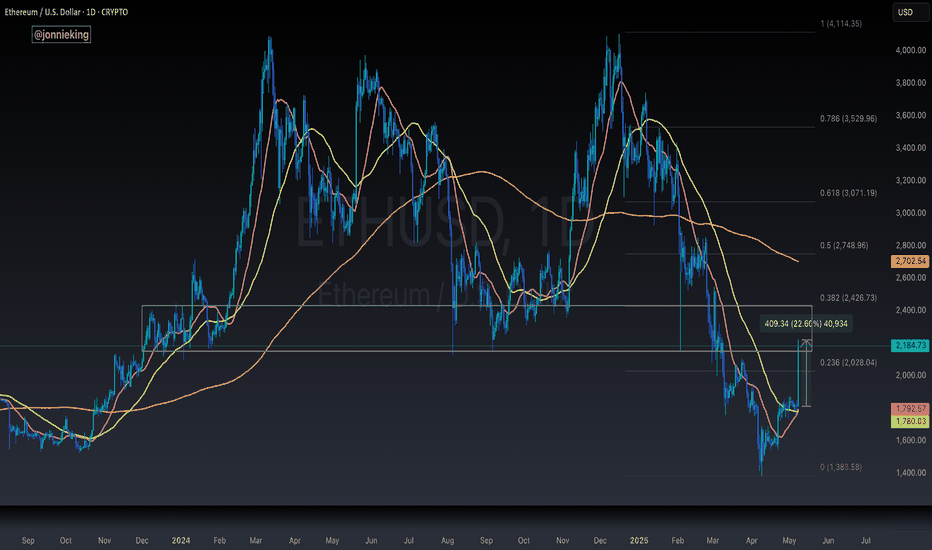Select the 2,184.73 current price label
The width and height of the screenshot is (932, 550).
pos(910,345)
